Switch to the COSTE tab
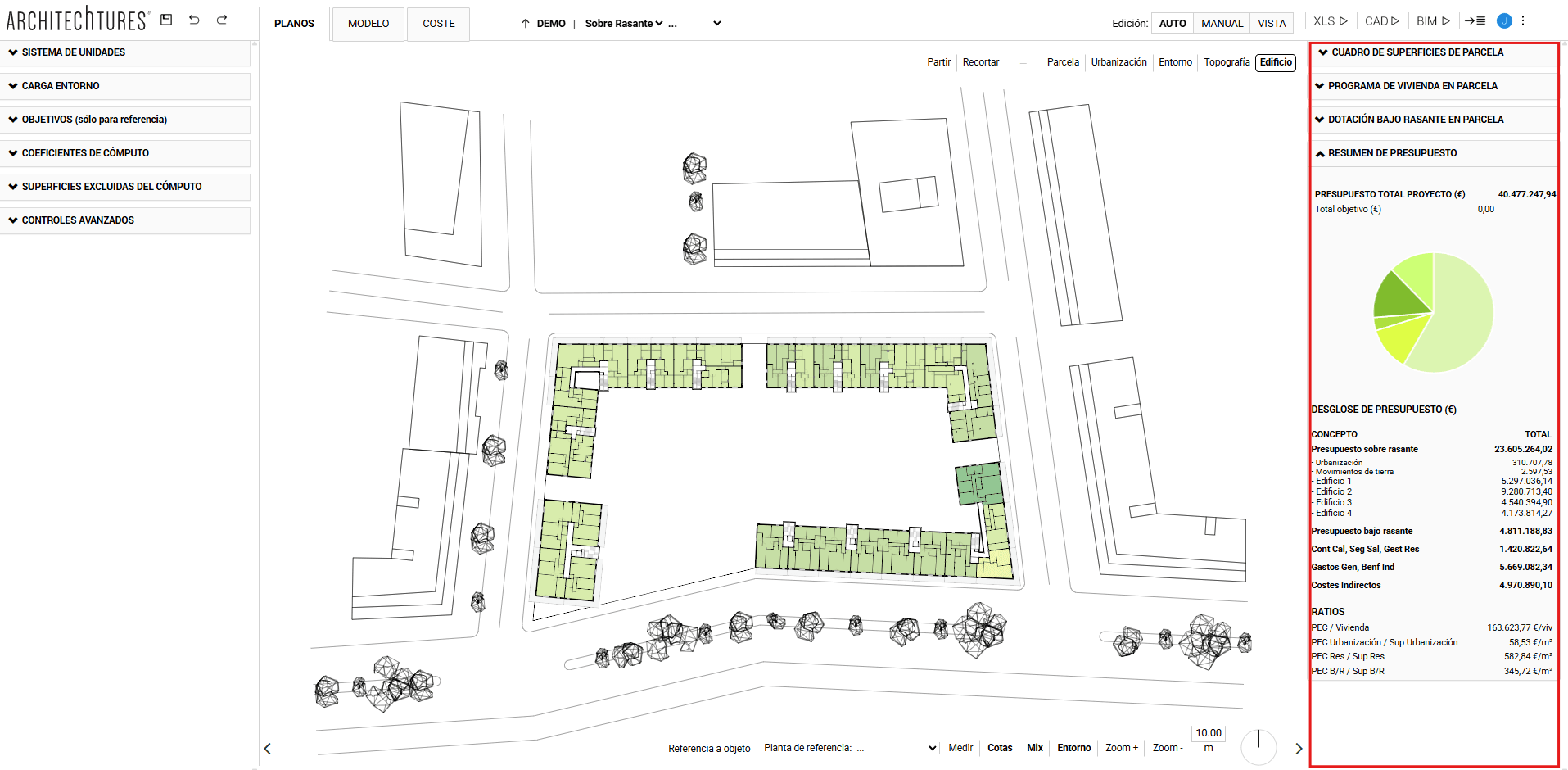This screenshot has width=1568, height=770. click(x=438, y=24)
